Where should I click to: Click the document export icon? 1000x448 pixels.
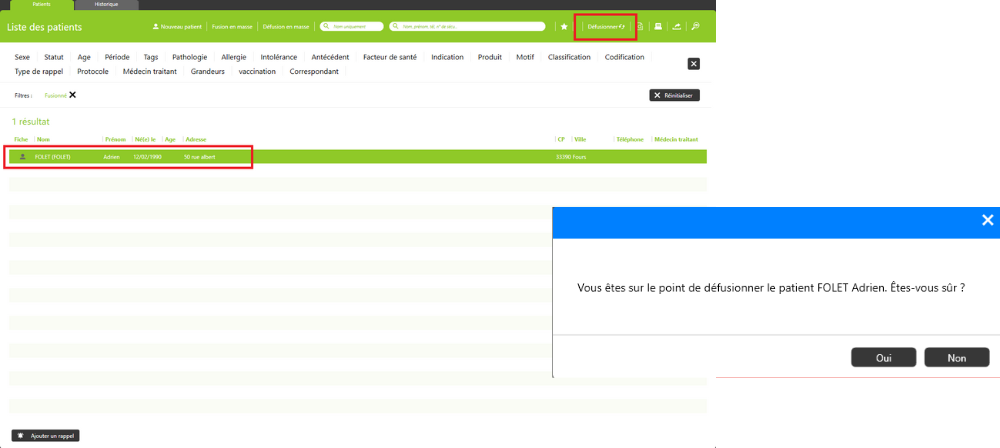click(x=641, y=27)
